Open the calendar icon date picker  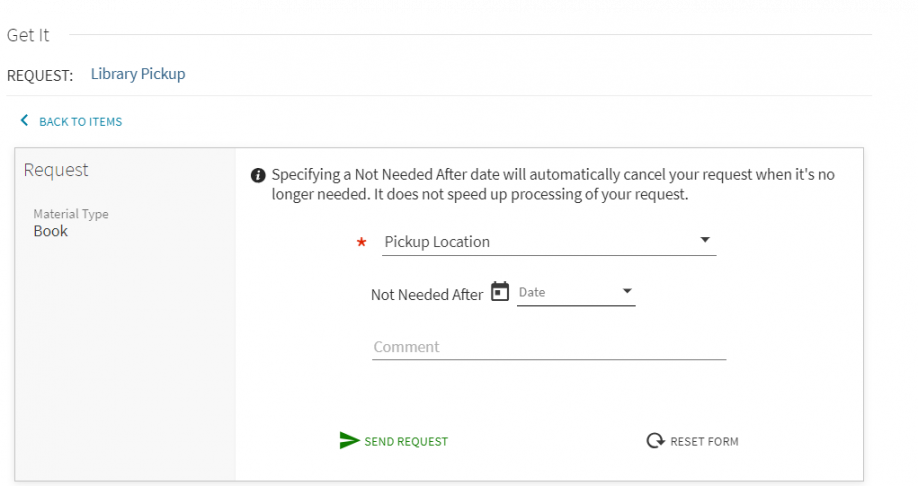[x=499, y=291]
